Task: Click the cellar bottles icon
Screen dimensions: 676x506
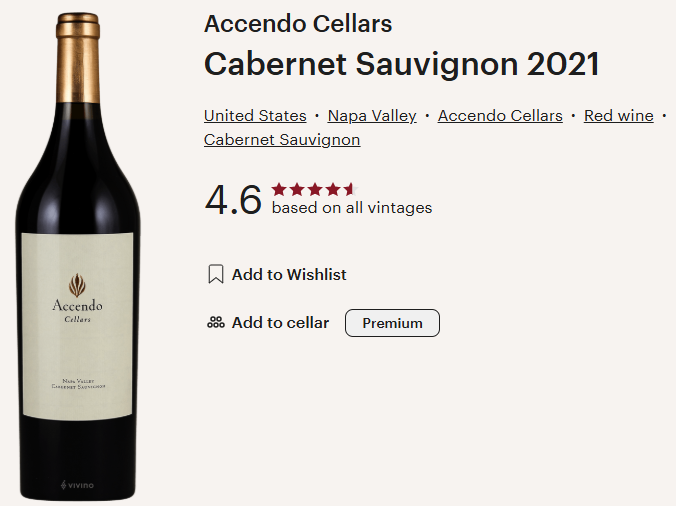Action: tap(215, 323)
